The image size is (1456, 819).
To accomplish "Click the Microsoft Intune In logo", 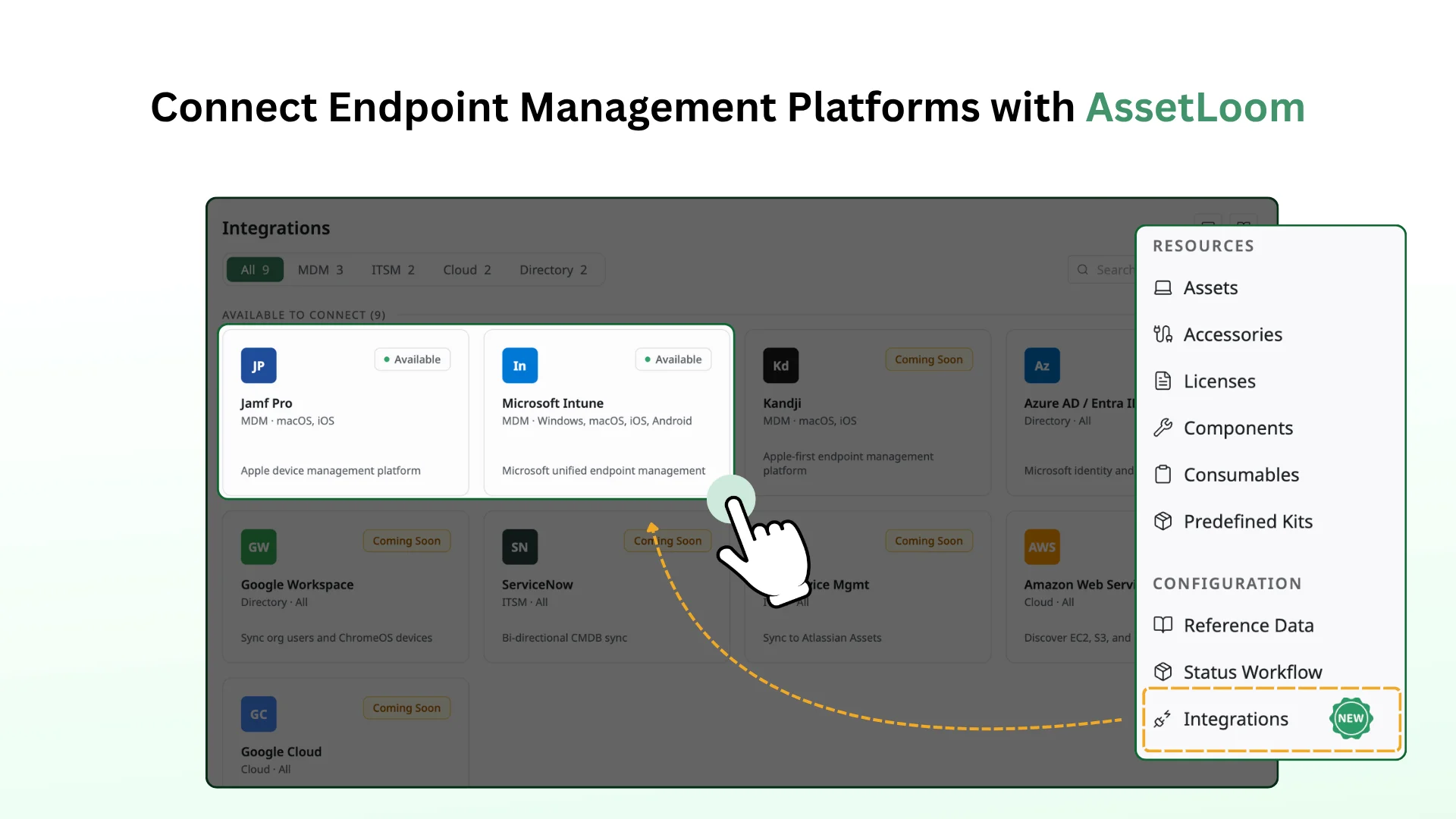I will 519,366.
